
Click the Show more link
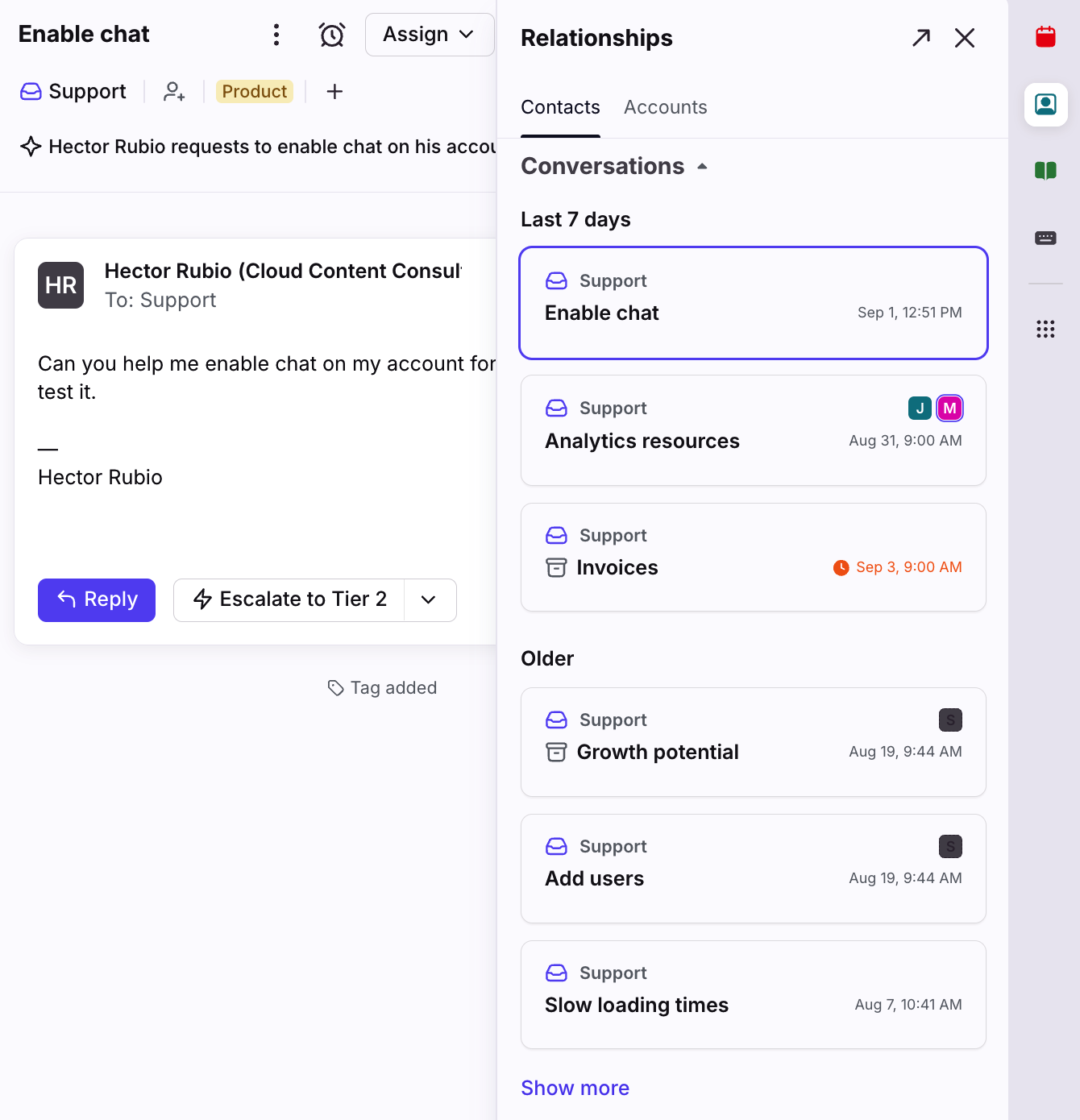[x=575, y=1088]
